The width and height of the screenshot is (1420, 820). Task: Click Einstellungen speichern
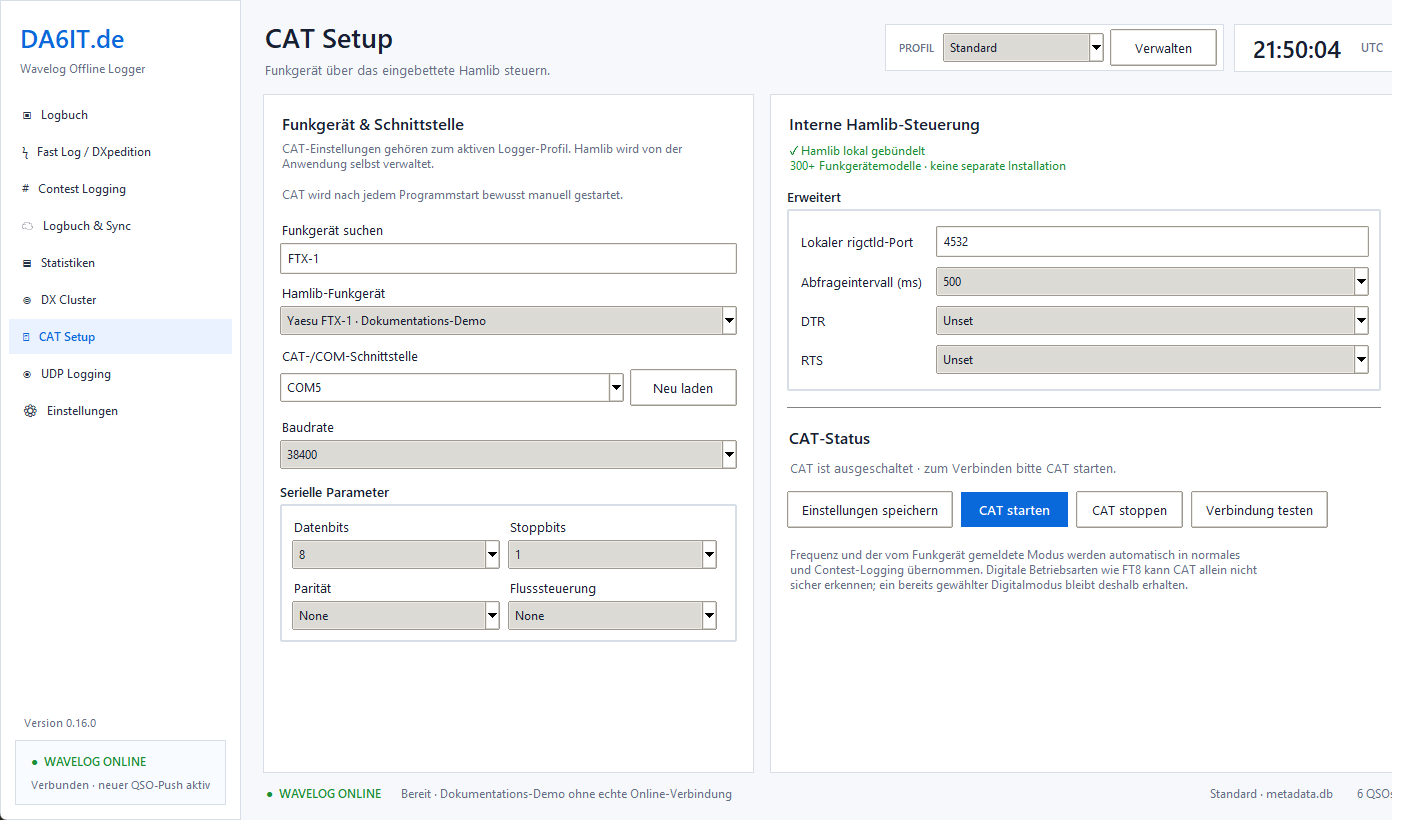[x=870, y=510]
